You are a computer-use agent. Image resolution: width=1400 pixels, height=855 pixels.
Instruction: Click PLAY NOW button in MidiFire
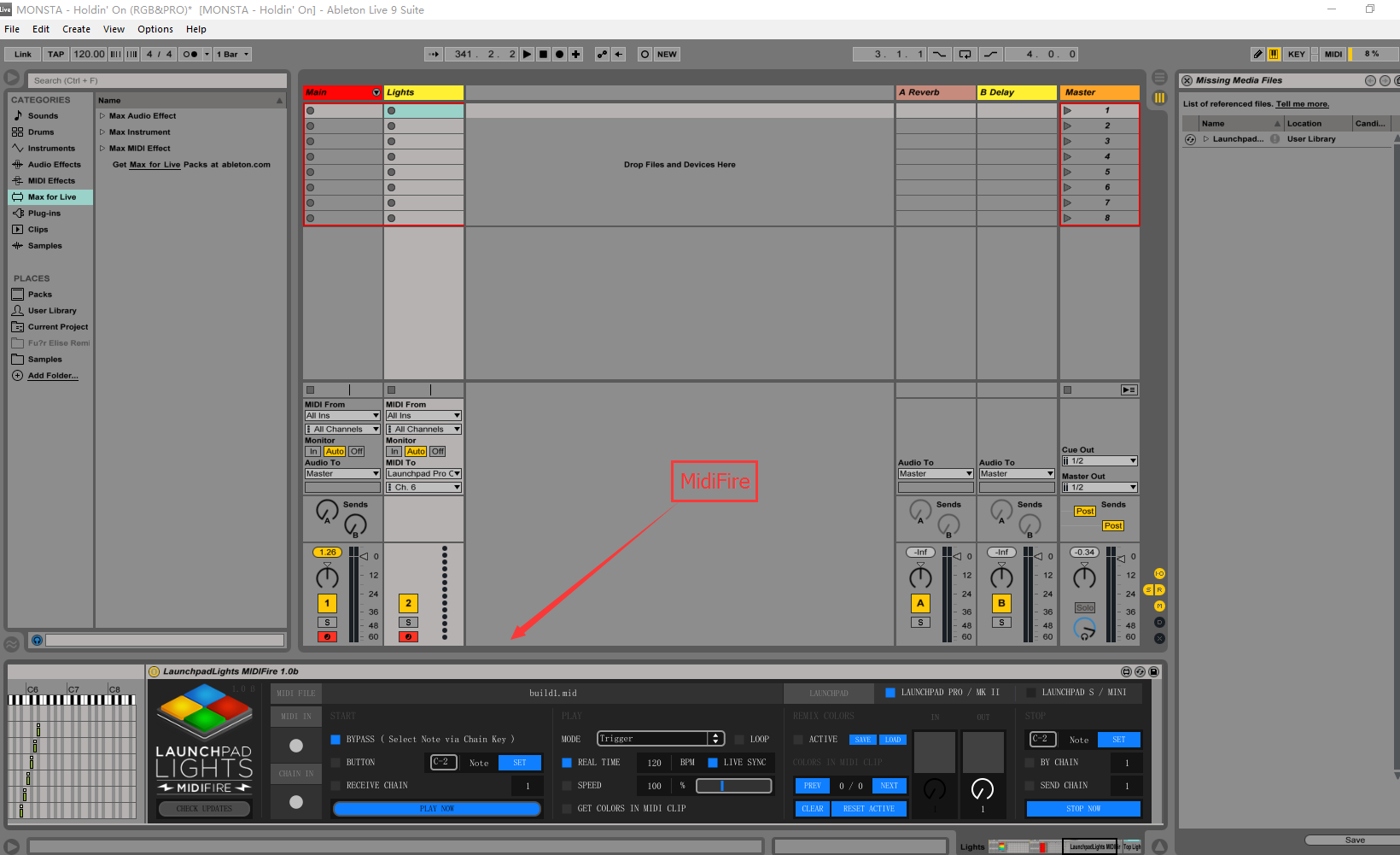437,808
